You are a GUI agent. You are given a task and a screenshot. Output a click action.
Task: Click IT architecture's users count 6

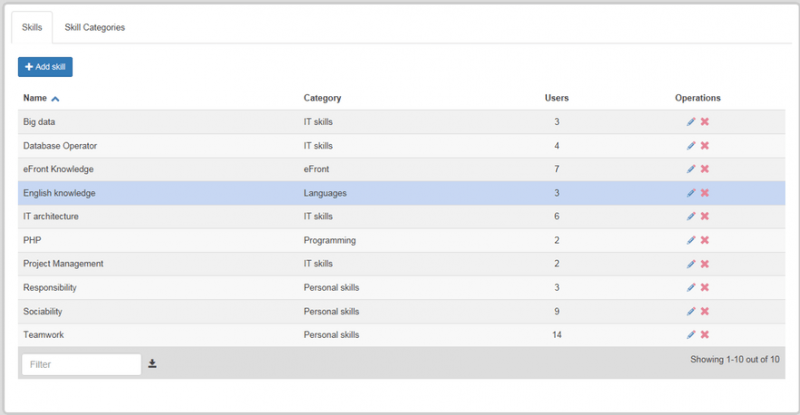pyautogui.click(x=557, y=216)
